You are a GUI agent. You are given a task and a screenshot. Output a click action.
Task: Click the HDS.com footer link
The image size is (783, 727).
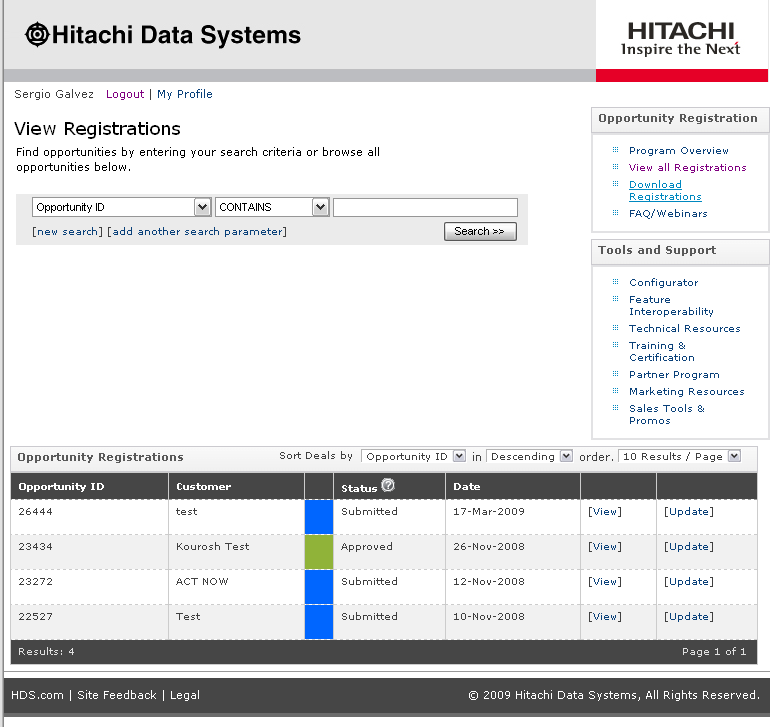(37, 695)
